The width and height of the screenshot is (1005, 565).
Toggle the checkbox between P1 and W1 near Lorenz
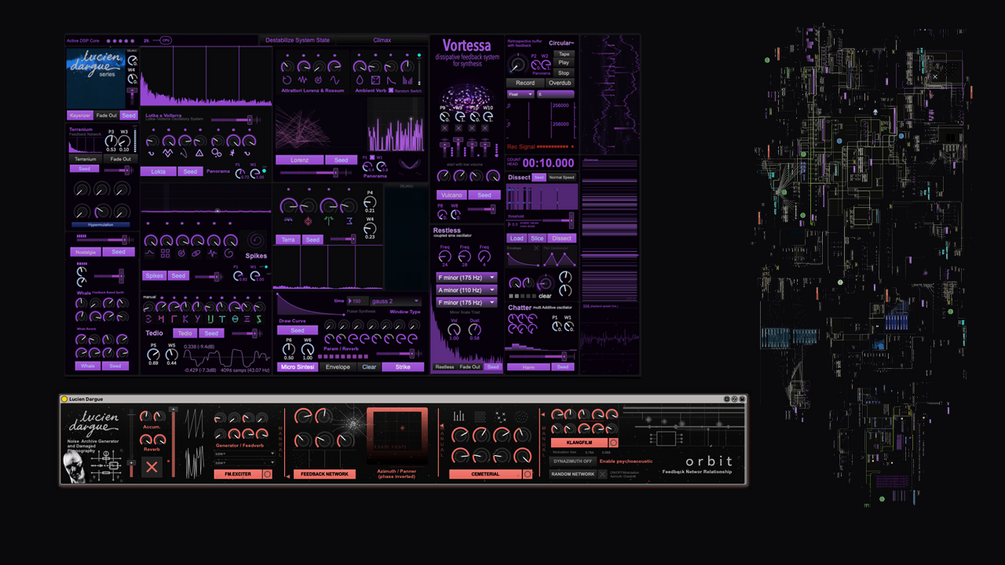click(372, 158)
